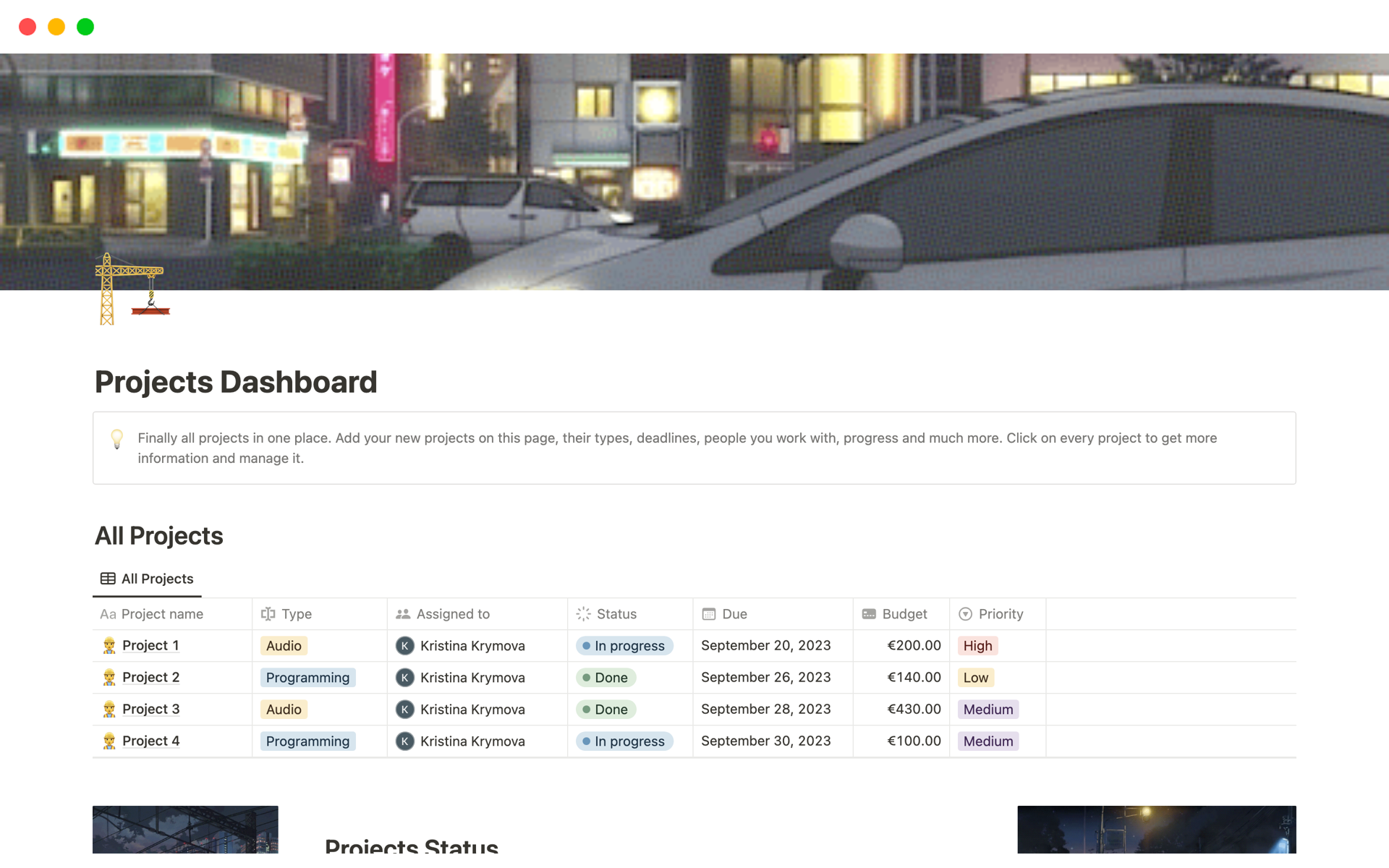
Task: Open the Priority column header menu
Action: [1000, 614]
